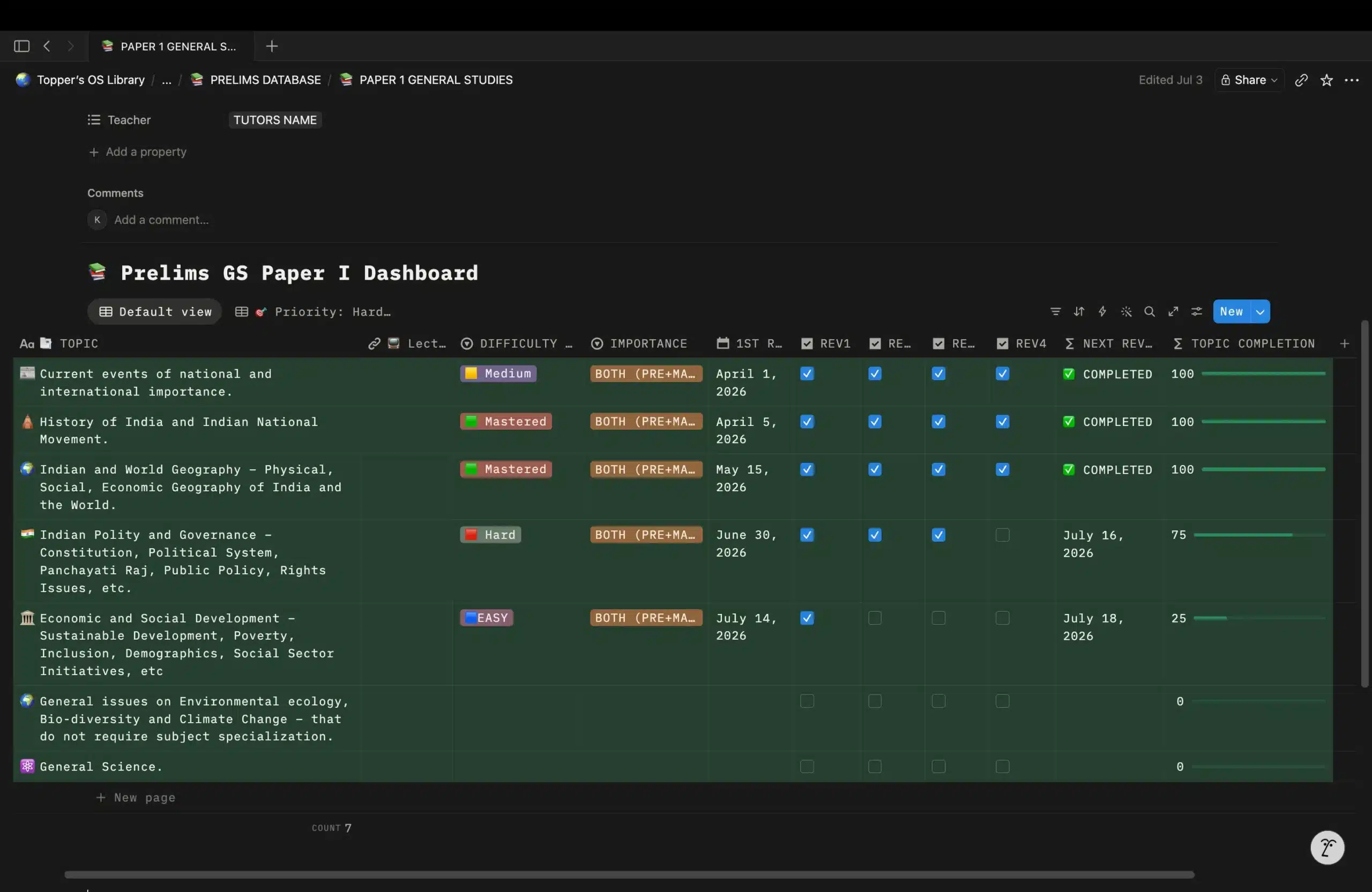
Task: Open a new tab with plus icon
Action: pos(272,46)
